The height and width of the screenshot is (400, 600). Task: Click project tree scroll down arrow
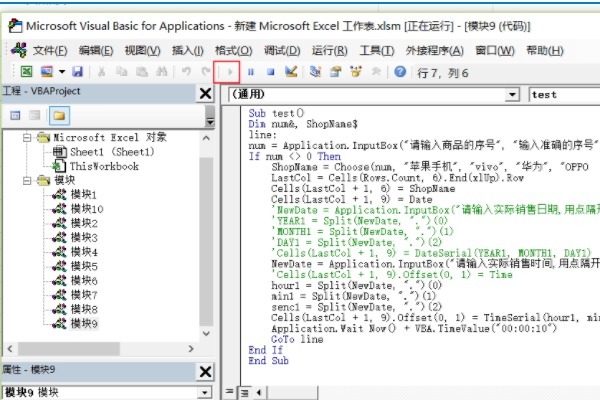[206, 333]
